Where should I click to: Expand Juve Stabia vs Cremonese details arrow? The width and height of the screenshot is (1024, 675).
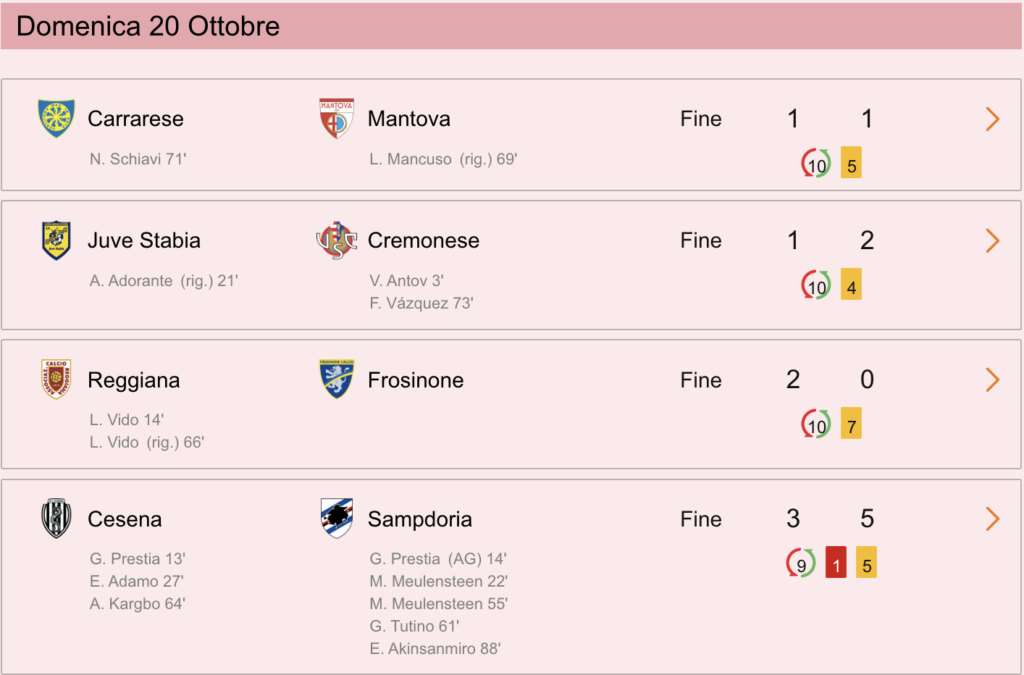993,241
